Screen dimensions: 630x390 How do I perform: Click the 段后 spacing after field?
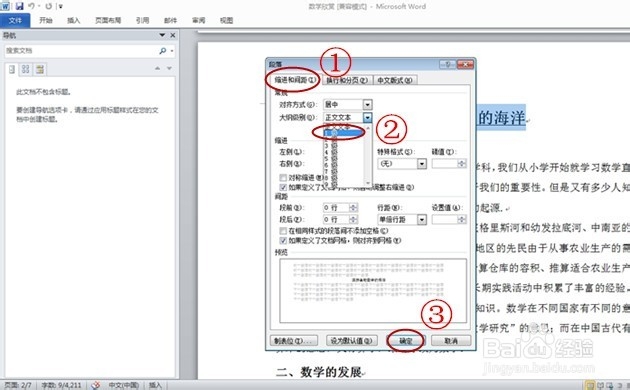tap(336, 219)
